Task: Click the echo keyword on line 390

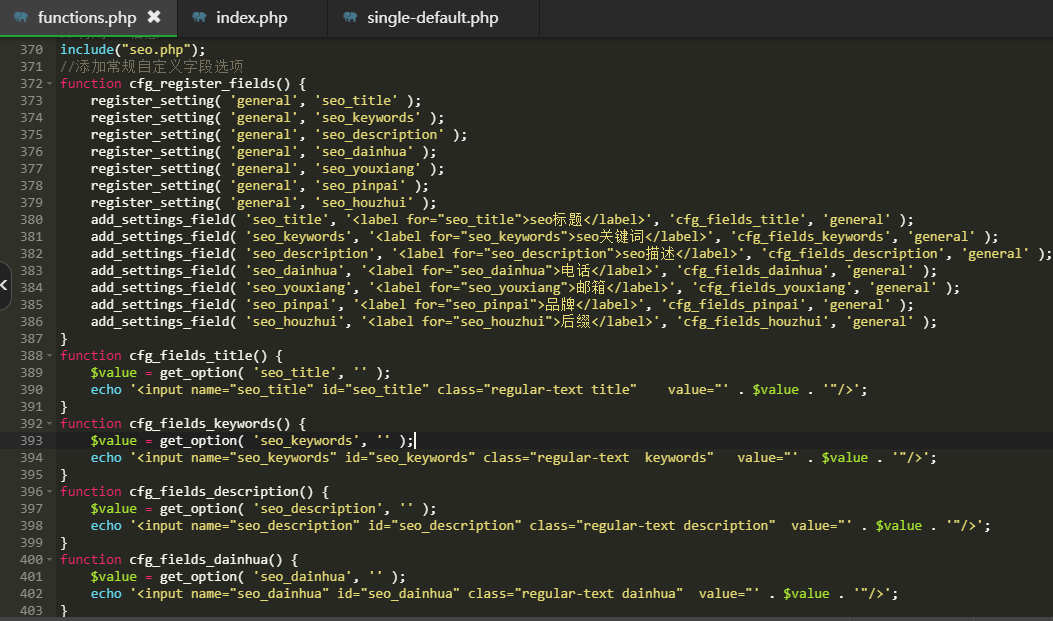Action: pos(106,390)
